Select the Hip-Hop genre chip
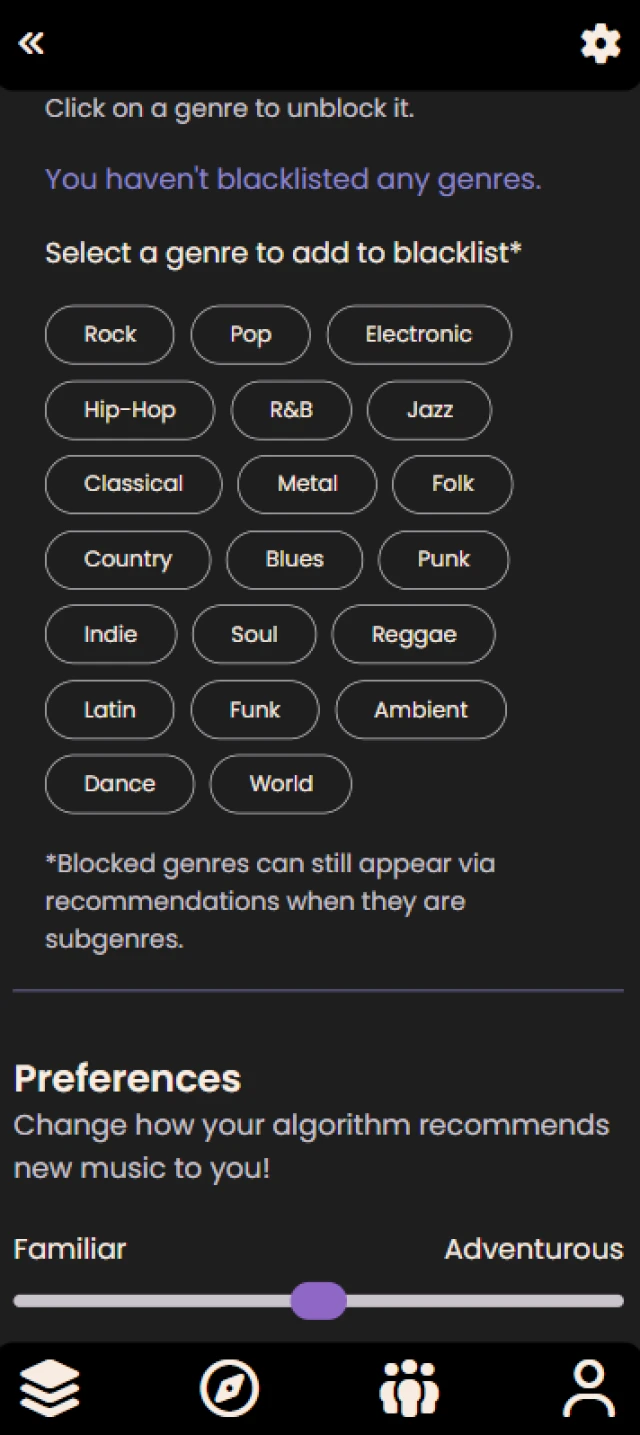 tap(130, 410)
